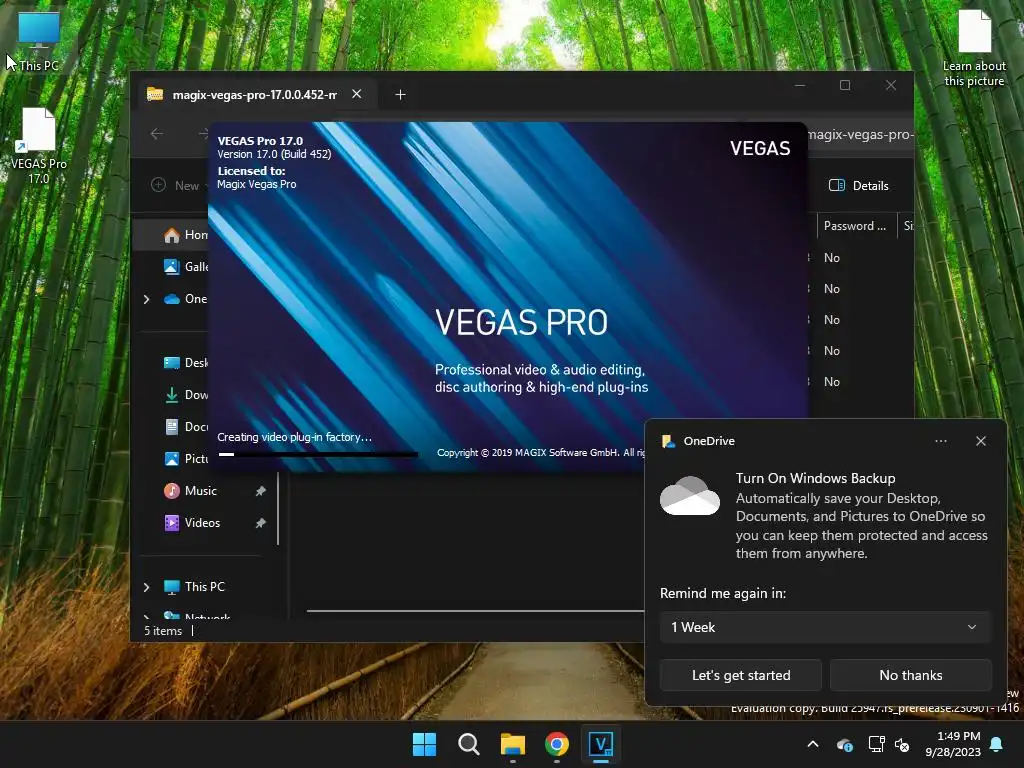
Task: Click Home icon in File Explorer sidebar
Action: 172,235
